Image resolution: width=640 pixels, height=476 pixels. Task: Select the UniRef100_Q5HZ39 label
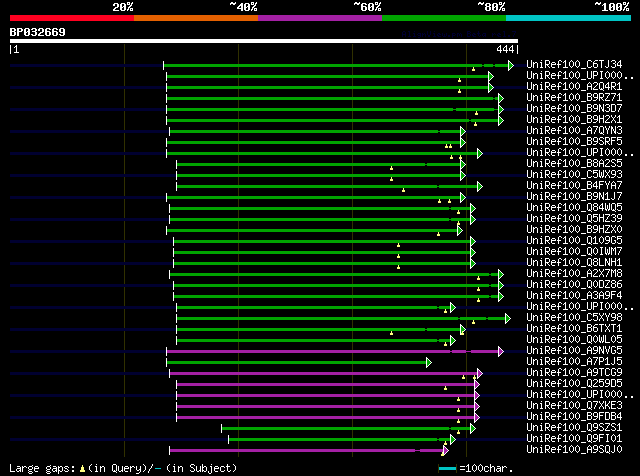[x=574, y=218]
